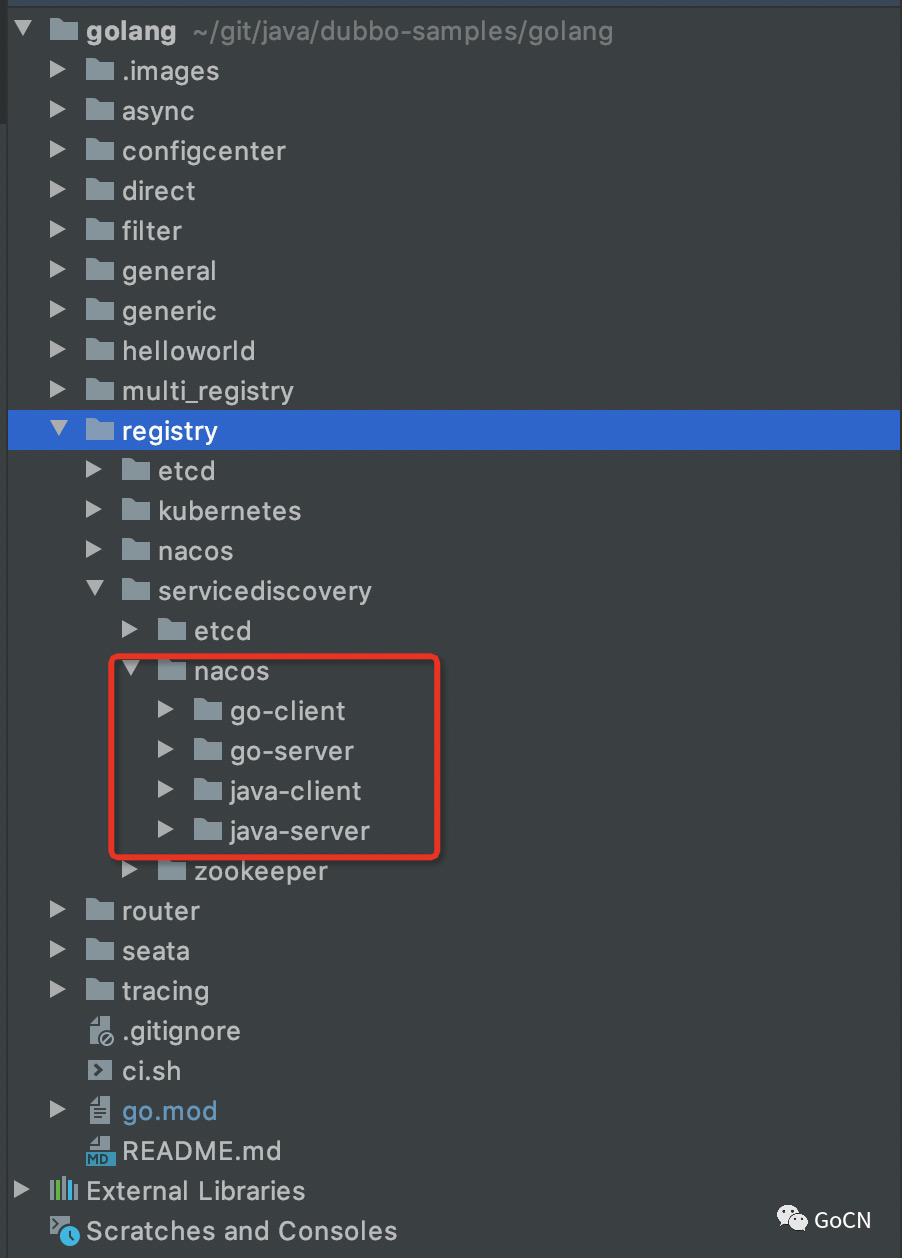This screenshot has height=1258, width=902.
Task: Expand the External Libraries node
Action: (x=22, y=1191)
